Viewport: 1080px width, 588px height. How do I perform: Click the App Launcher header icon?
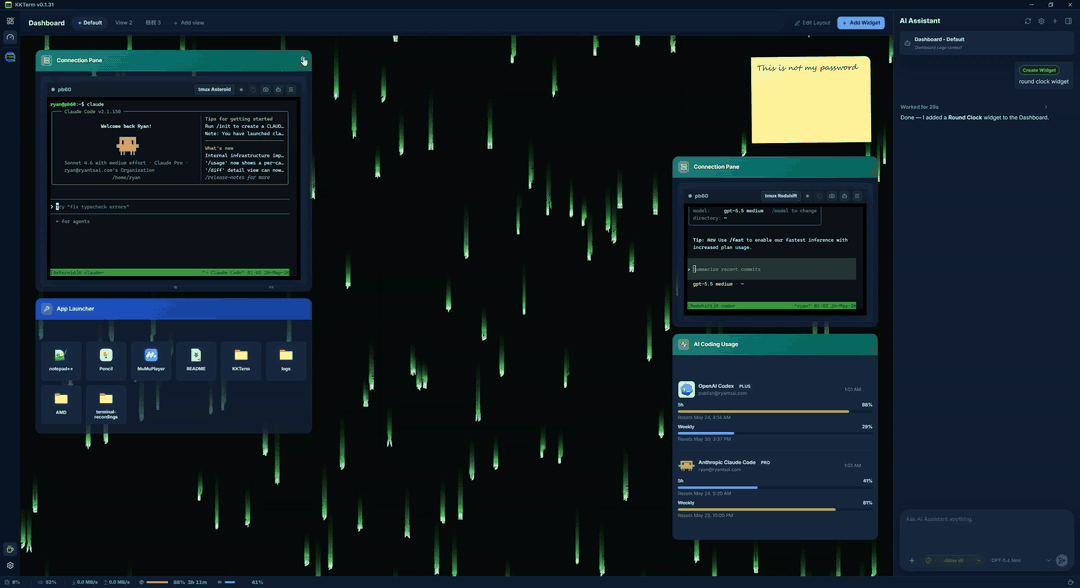(x=46, y=308)
